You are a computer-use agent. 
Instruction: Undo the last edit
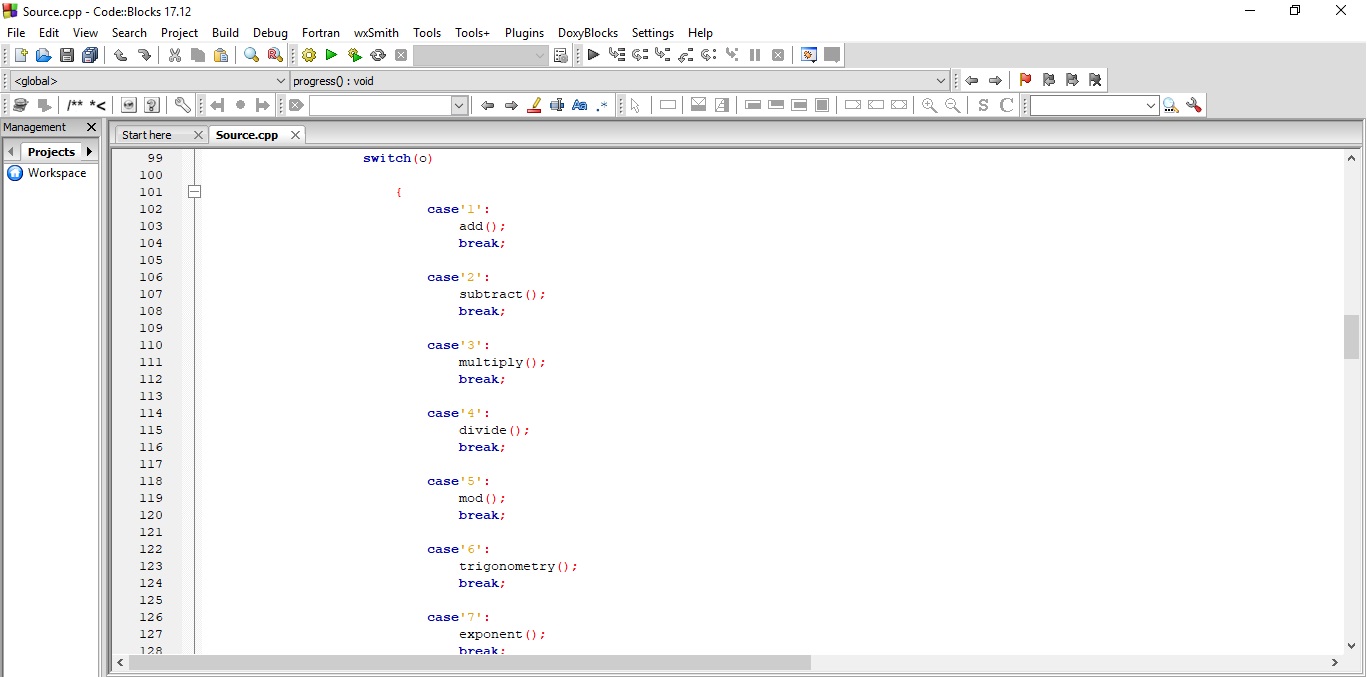tap(121, 55)
